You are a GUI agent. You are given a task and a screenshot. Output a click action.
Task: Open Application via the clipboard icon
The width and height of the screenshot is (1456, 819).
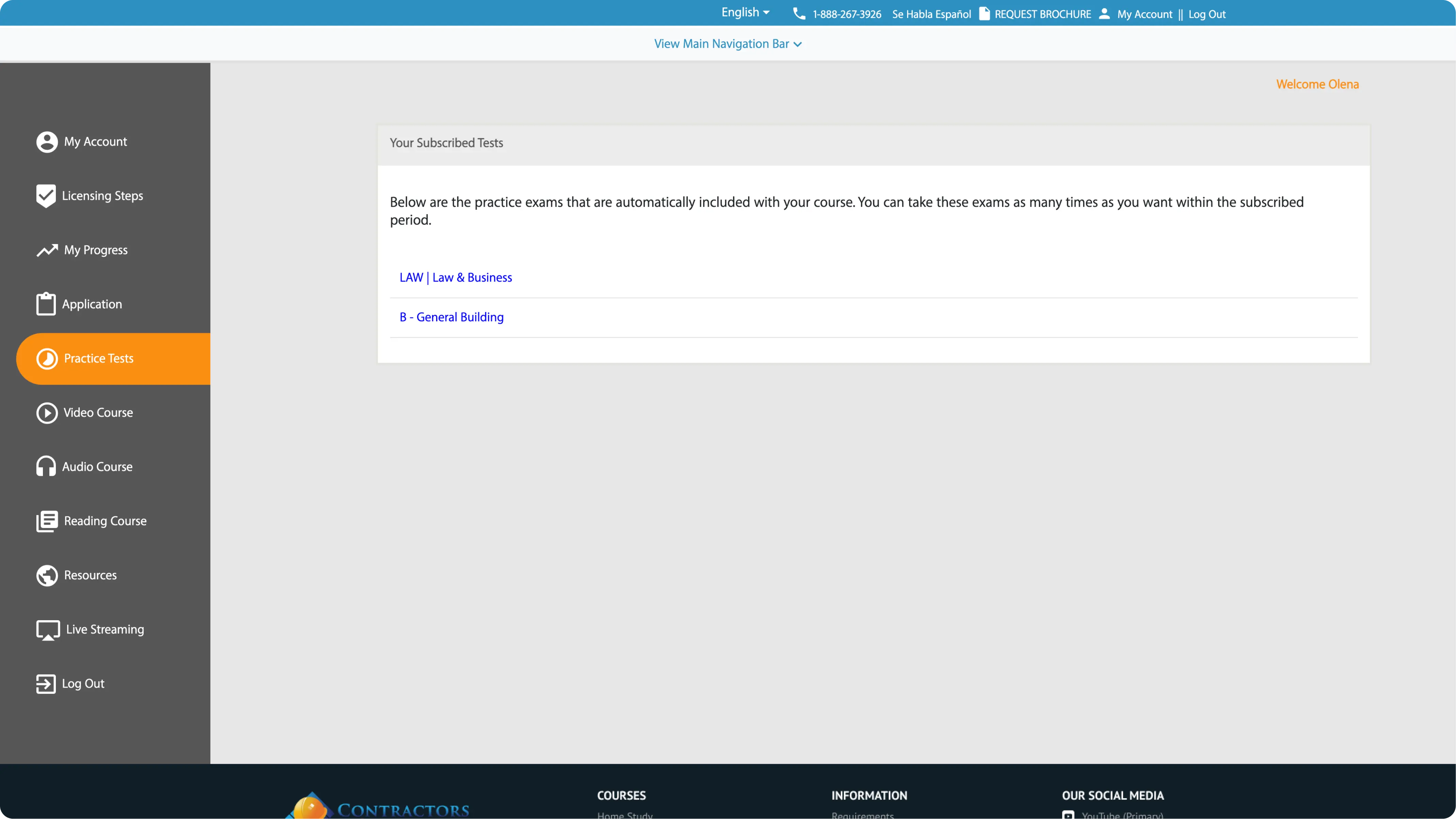tap(46, 304)
